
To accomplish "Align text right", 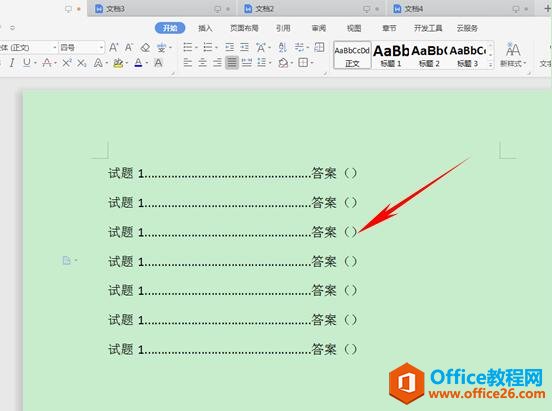I will click(x=217, y=63).
